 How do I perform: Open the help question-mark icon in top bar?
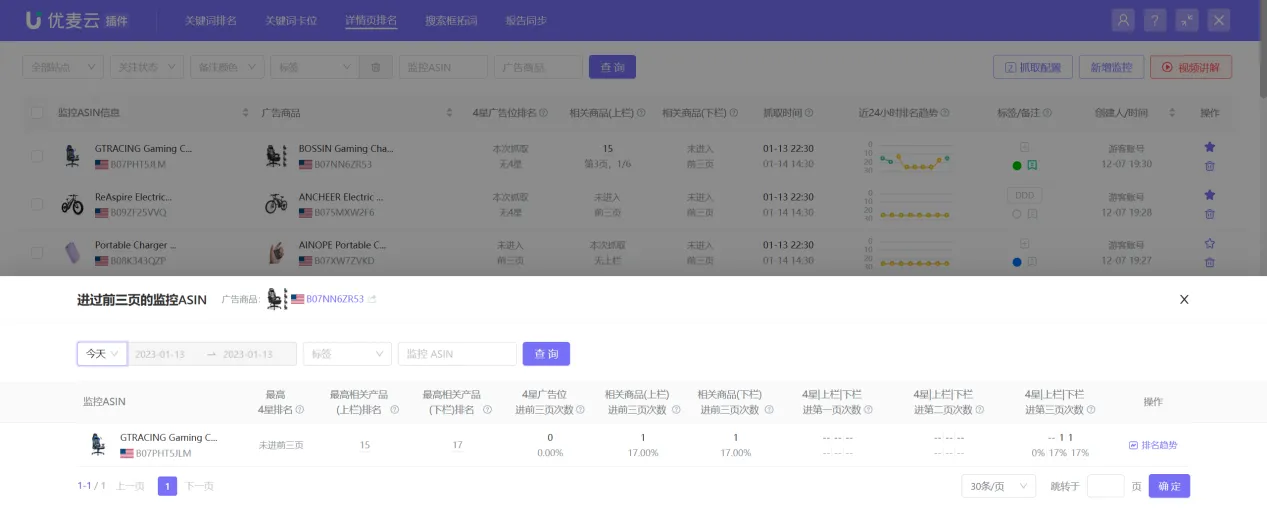coord(1155,20)
